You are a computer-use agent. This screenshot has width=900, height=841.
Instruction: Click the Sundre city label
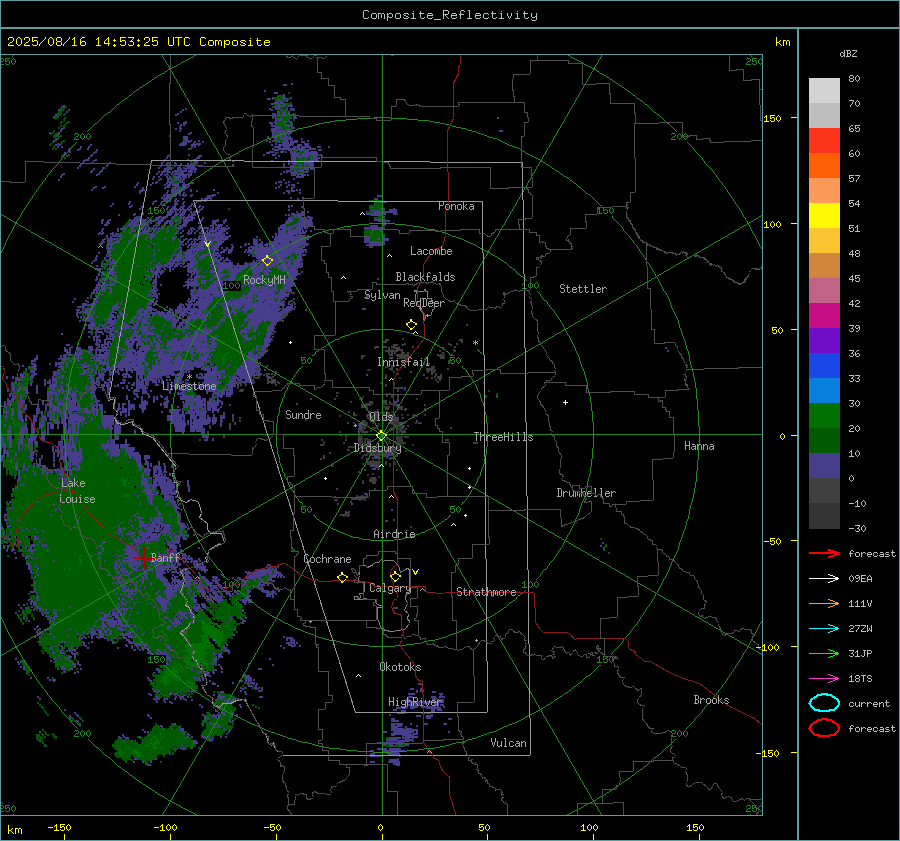coord(303,414)
